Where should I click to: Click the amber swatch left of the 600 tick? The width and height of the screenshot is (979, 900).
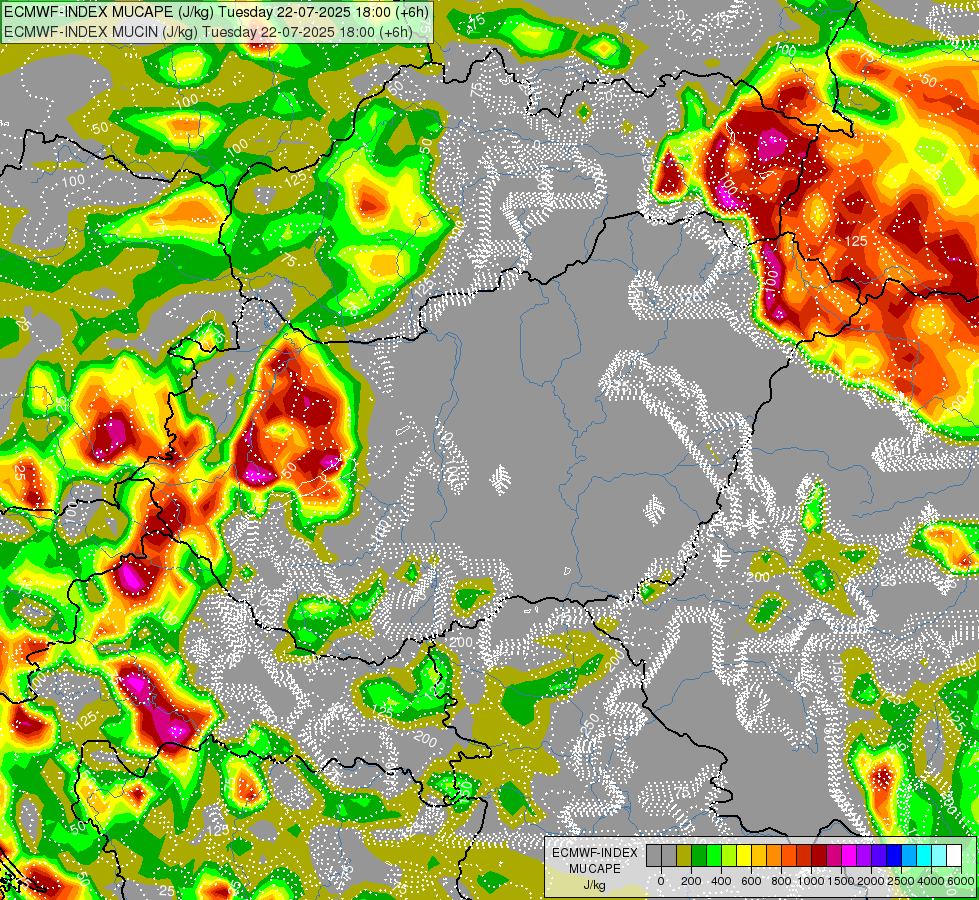[759, 855]
